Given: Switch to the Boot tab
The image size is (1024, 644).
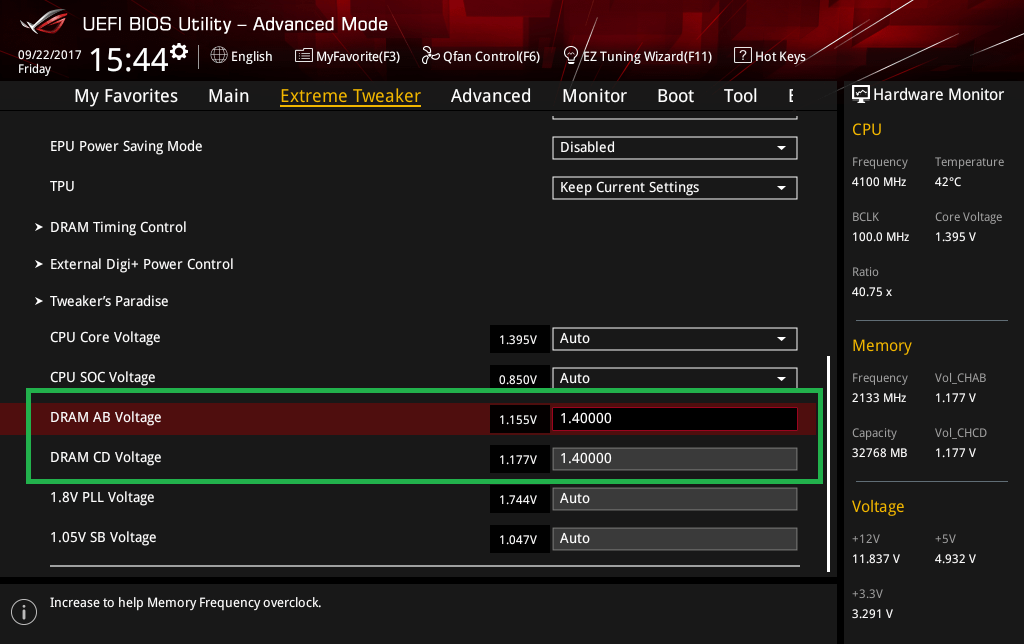Looking at the screenshot, I should tap(675, 96).
